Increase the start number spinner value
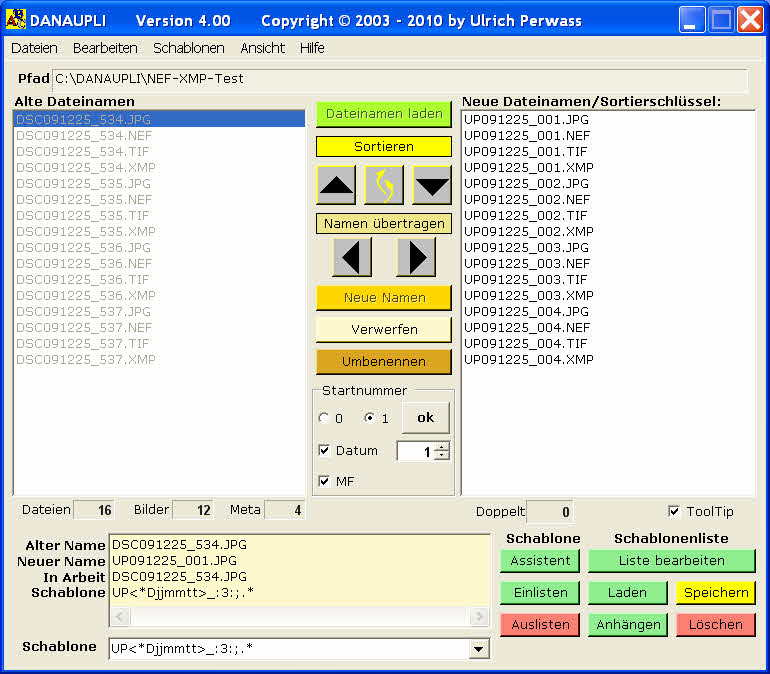 tap(442, 446)
